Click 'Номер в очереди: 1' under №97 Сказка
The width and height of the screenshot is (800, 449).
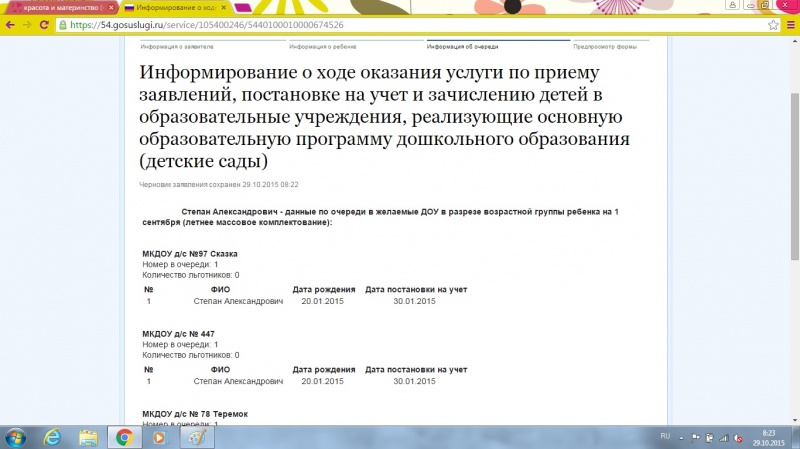point(180,264)
